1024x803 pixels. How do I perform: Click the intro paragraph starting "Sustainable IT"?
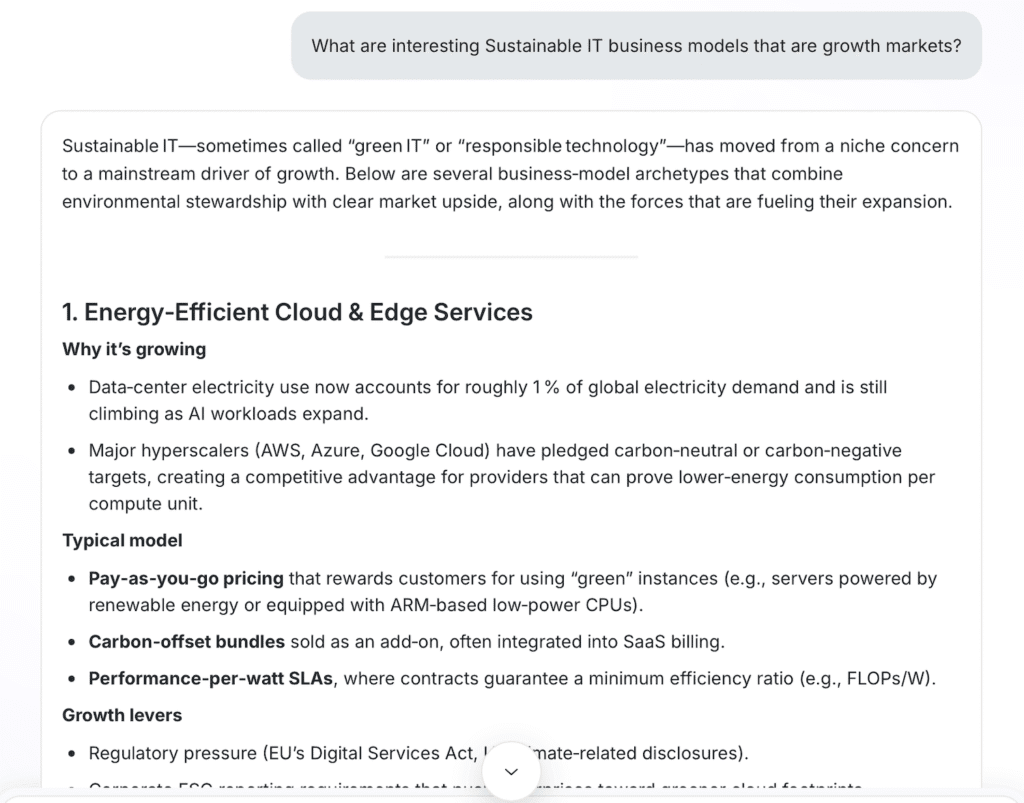point(510,174)
